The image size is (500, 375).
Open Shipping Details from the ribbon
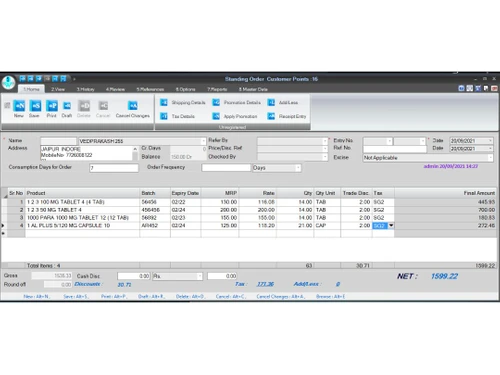click(x=183, y=102)
